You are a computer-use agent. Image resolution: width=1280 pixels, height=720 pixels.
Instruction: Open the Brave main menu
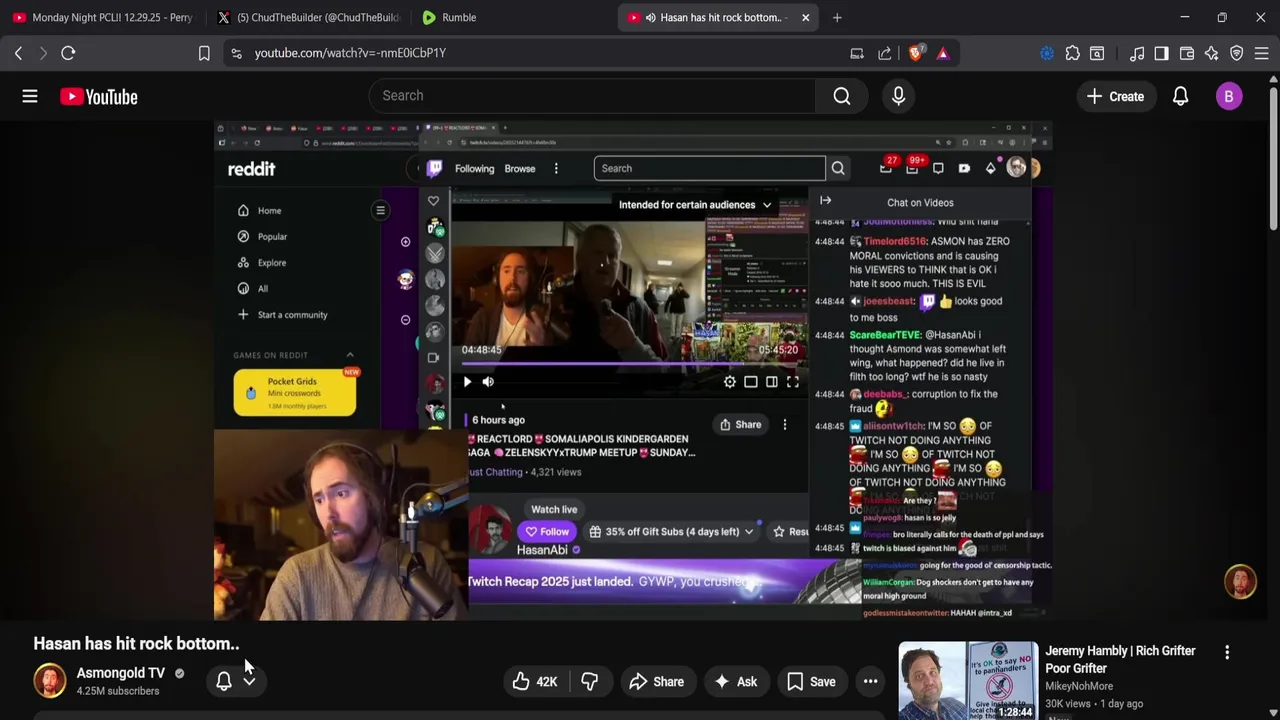click(1262, 53)
